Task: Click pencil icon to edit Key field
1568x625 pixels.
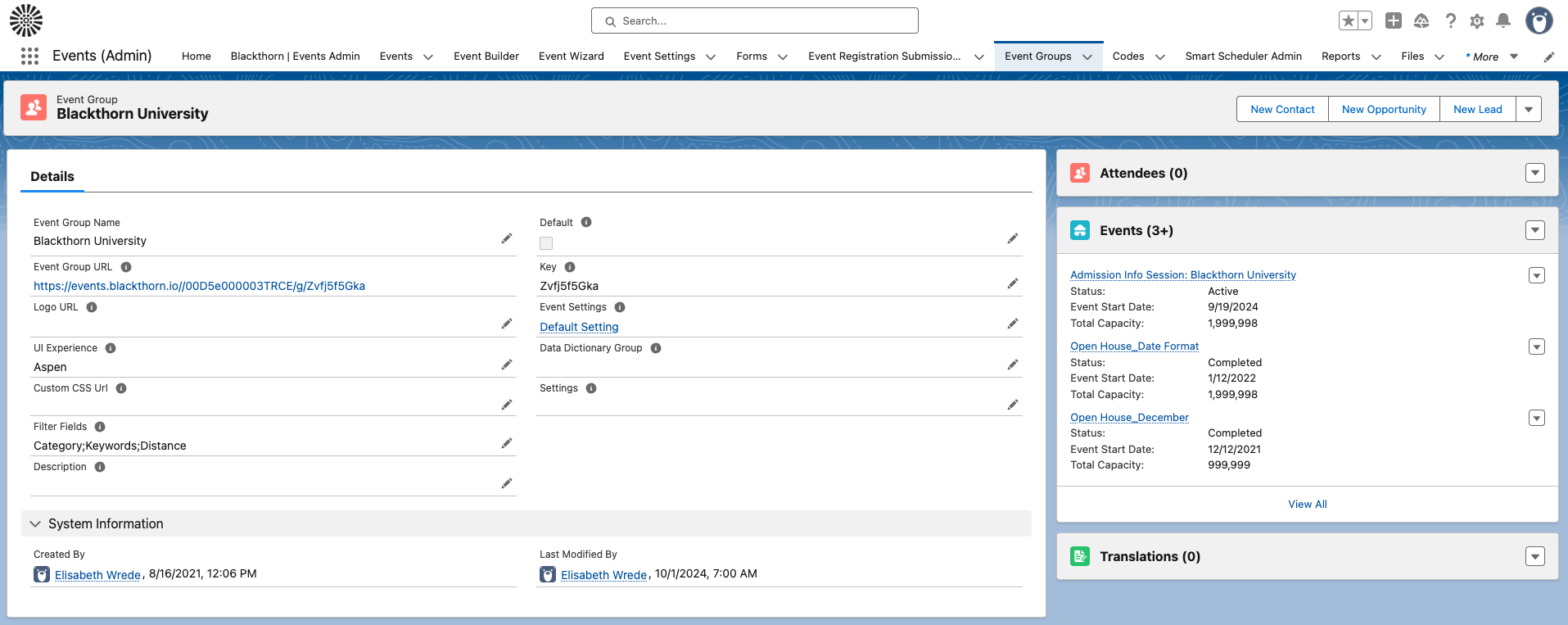Action: pyautogui.click(x=1013, y=283)
